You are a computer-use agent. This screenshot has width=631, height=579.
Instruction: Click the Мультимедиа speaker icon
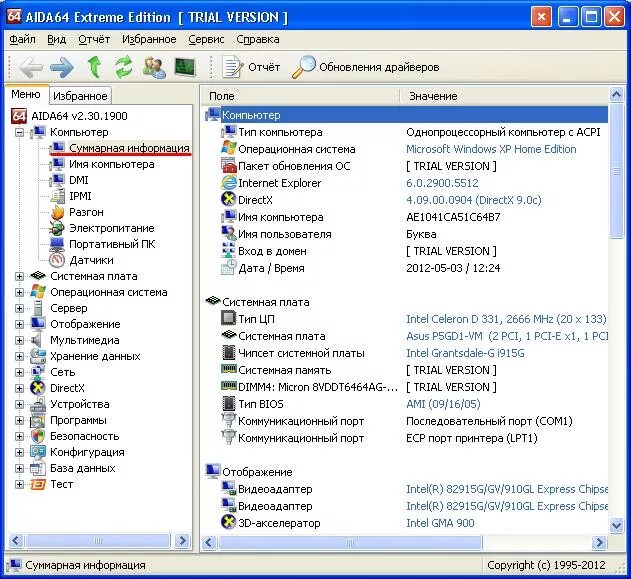pos(37,340)
